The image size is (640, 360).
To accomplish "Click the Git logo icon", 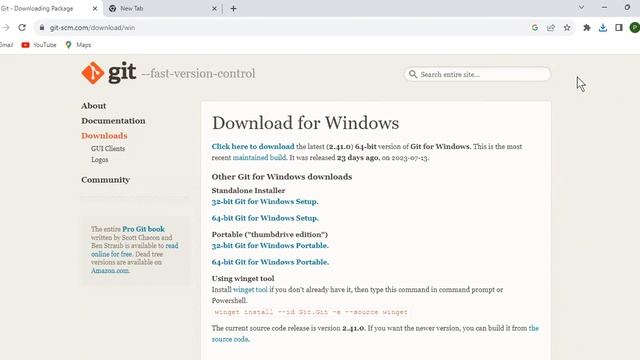I will pos(93,73).
